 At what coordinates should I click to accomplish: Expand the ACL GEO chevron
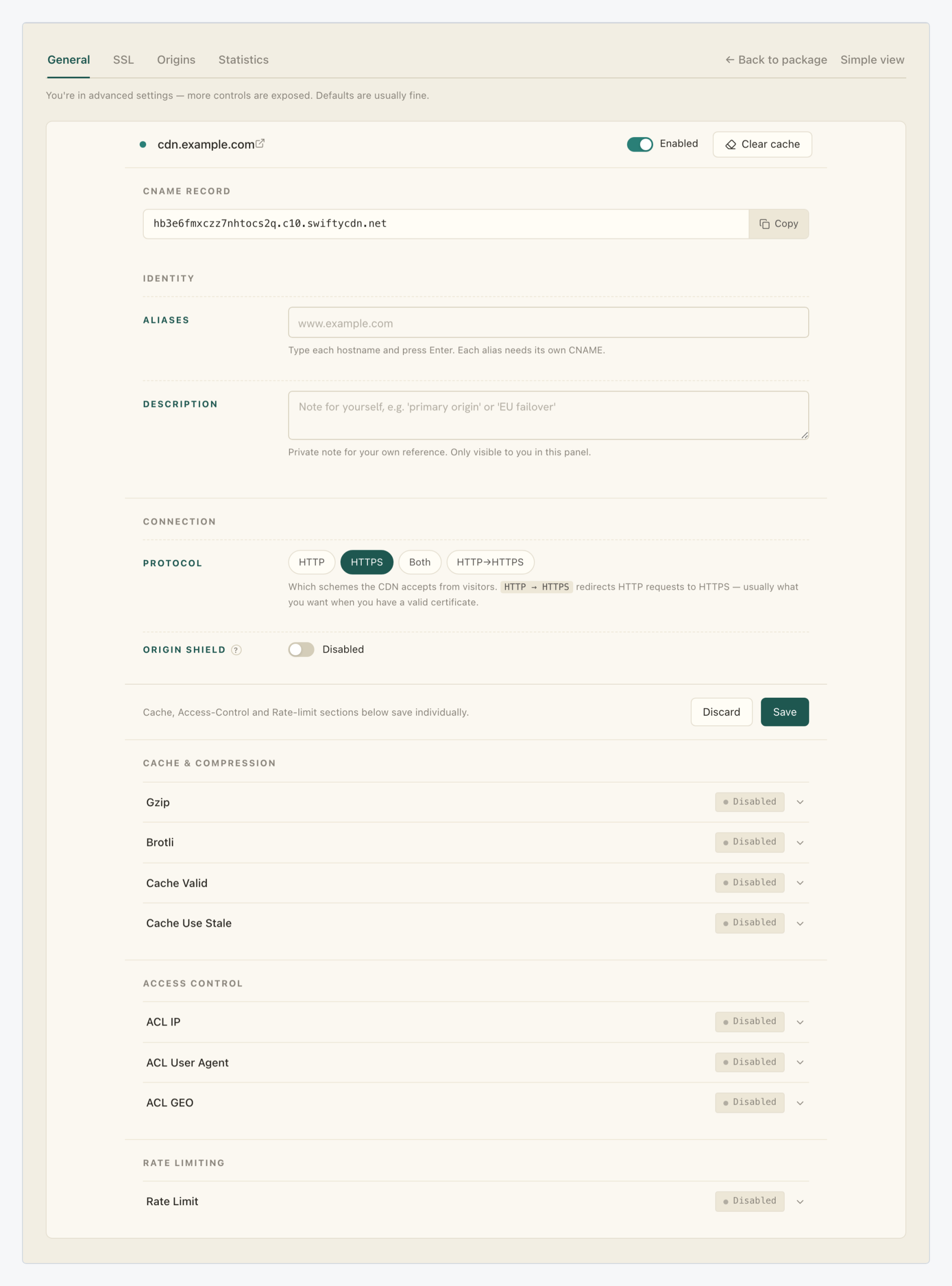tap(800, 1103)
